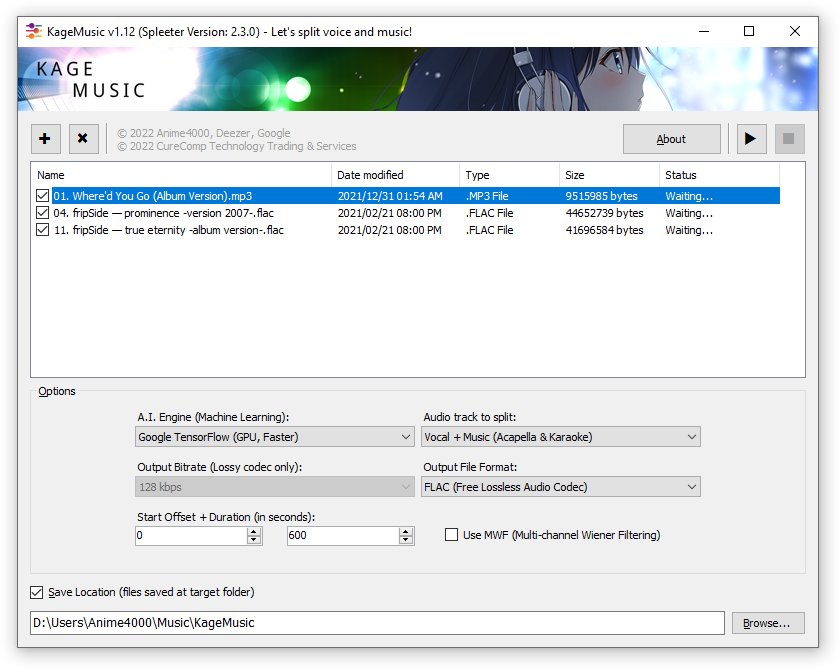The height and width of the screenshot is (670, 840).
Task: Decrease the Duration value with down arrow
Action: [x=406, y=540]
